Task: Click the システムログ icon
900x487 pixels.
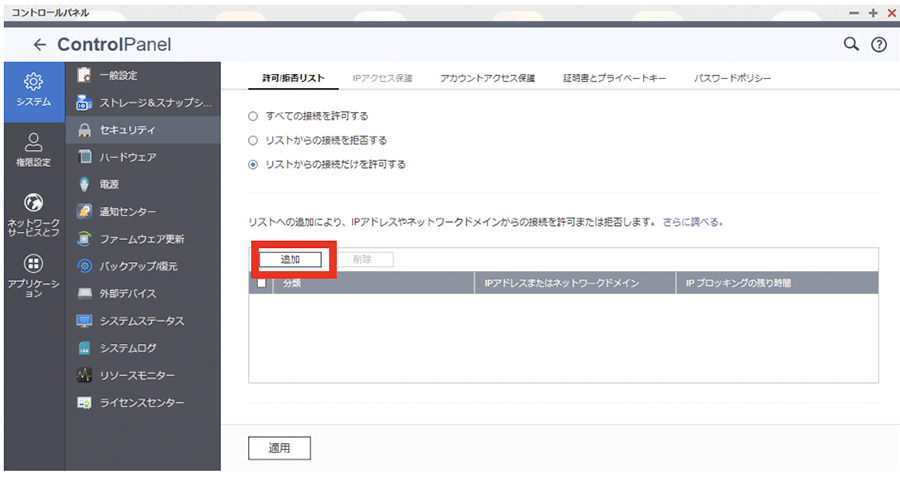Action: tap(84, 348)
